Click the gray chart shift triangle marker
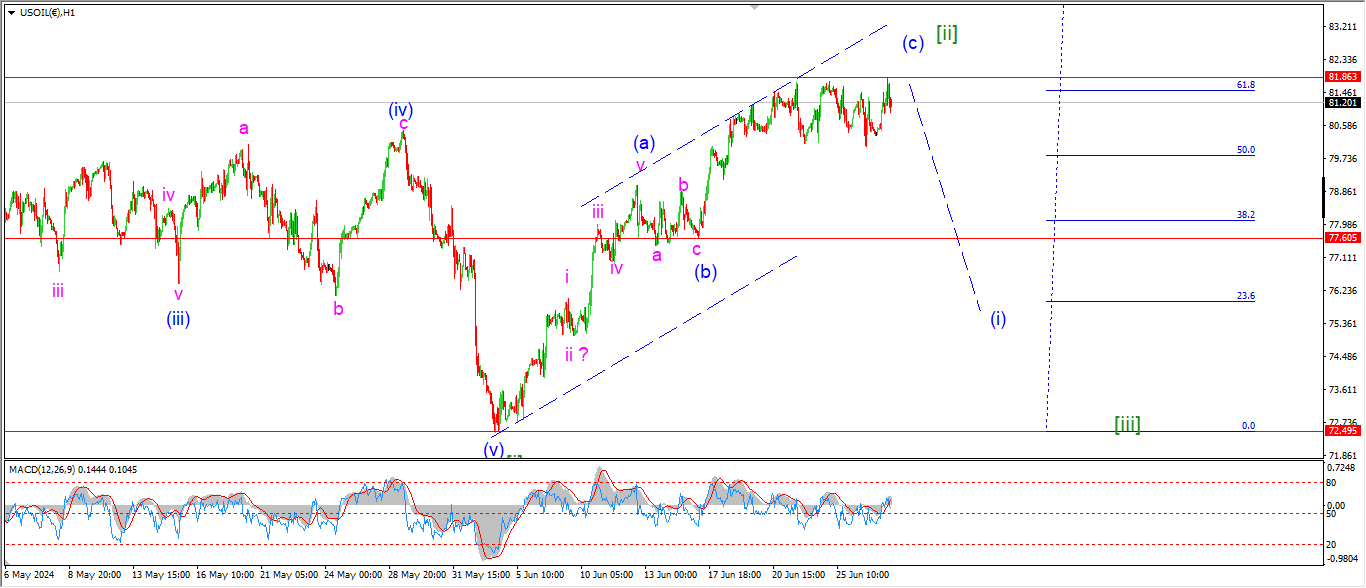This screenshot has height=588, width=1366. pyautogui.click(x=754, y=7)
